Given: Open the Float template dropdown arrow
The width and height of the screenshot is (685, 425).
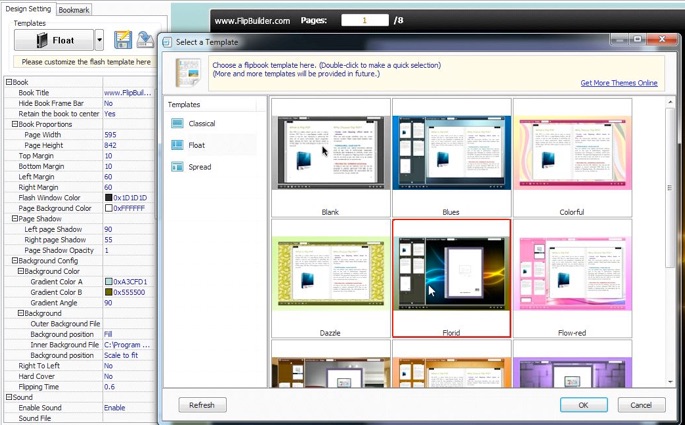Looking at the screenshot, I should click(99, 41).
